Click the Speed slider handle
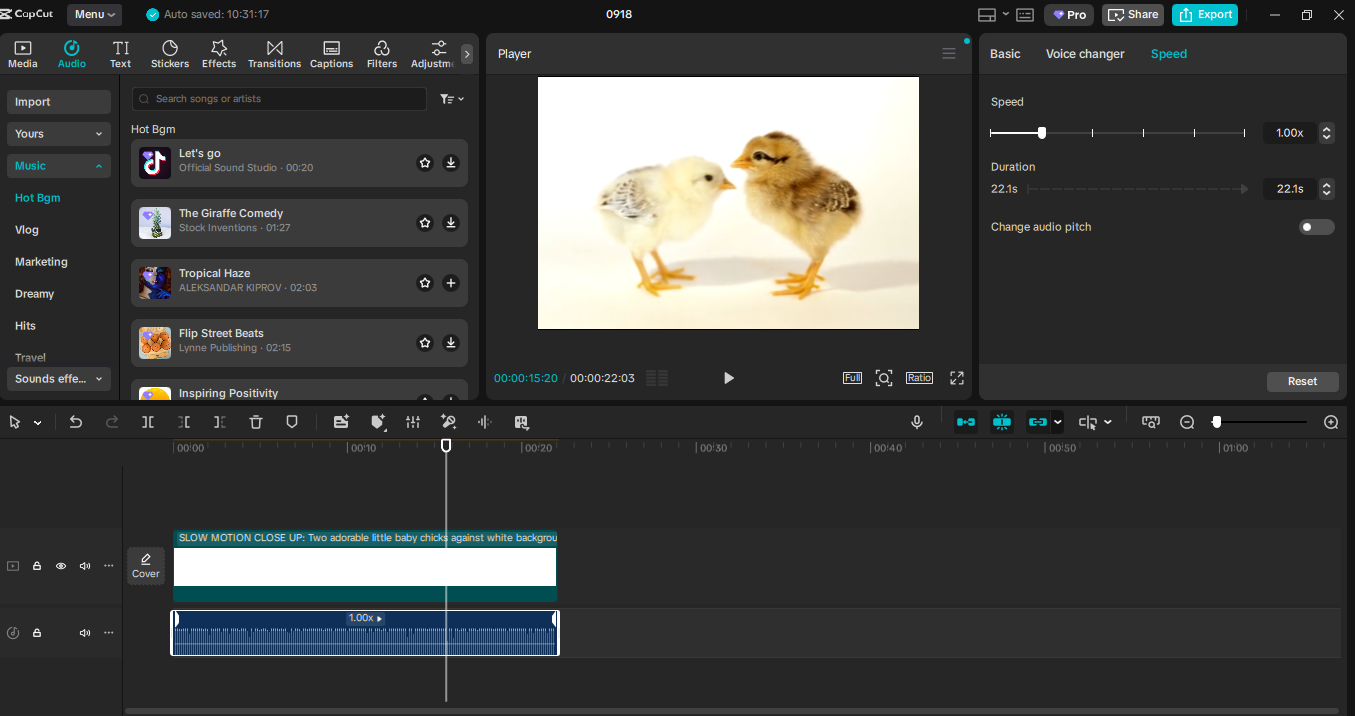1355x716 pixels. click(1042, 133)
